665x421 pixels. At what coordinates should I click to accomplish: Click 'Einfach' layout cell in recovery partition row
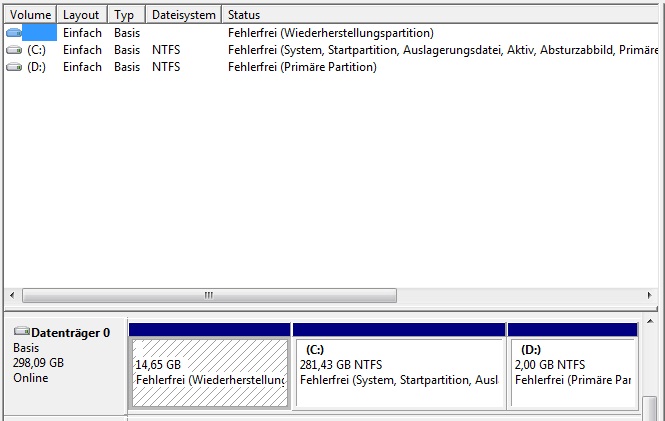coord(82,33)
